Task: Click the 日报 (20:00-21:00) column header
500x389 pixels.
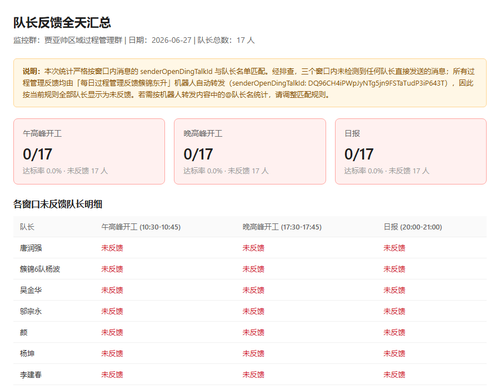Action: point(413,227)
